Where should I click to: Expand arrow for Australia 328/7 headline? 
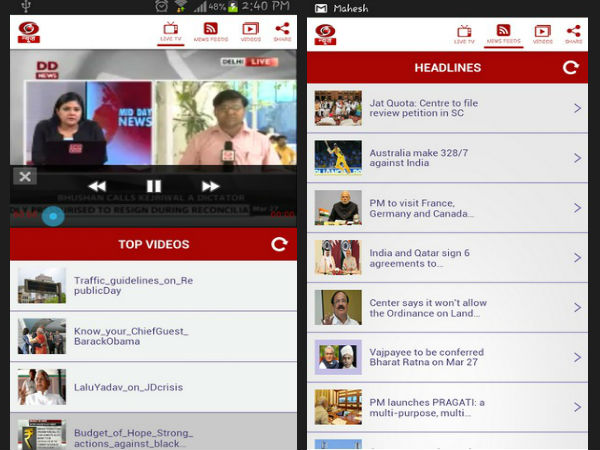click(x=577, y=158)
